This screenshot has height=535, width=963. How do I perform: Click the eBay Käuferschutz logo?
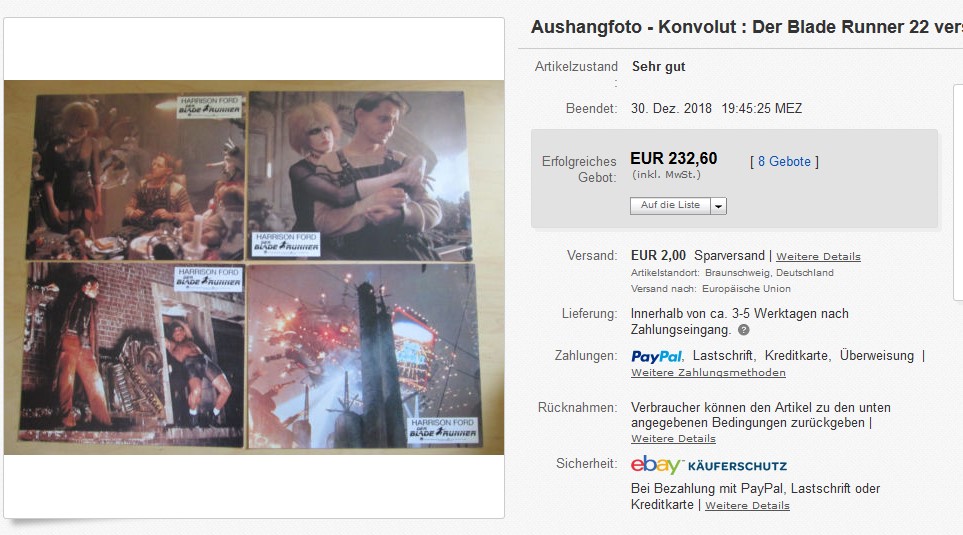pos(709,465)
